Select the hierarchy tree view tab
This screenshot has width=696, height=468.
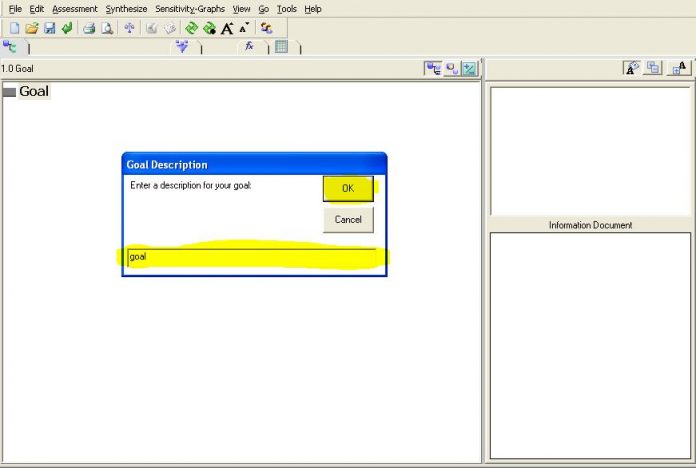[x=11, y=47]
